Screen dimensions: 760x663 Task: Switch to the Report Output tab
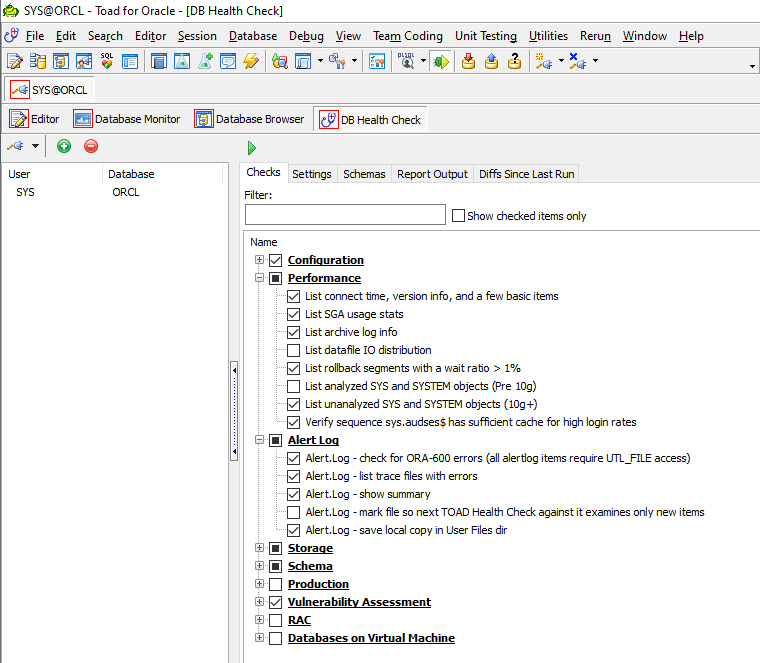coord(432,174)
